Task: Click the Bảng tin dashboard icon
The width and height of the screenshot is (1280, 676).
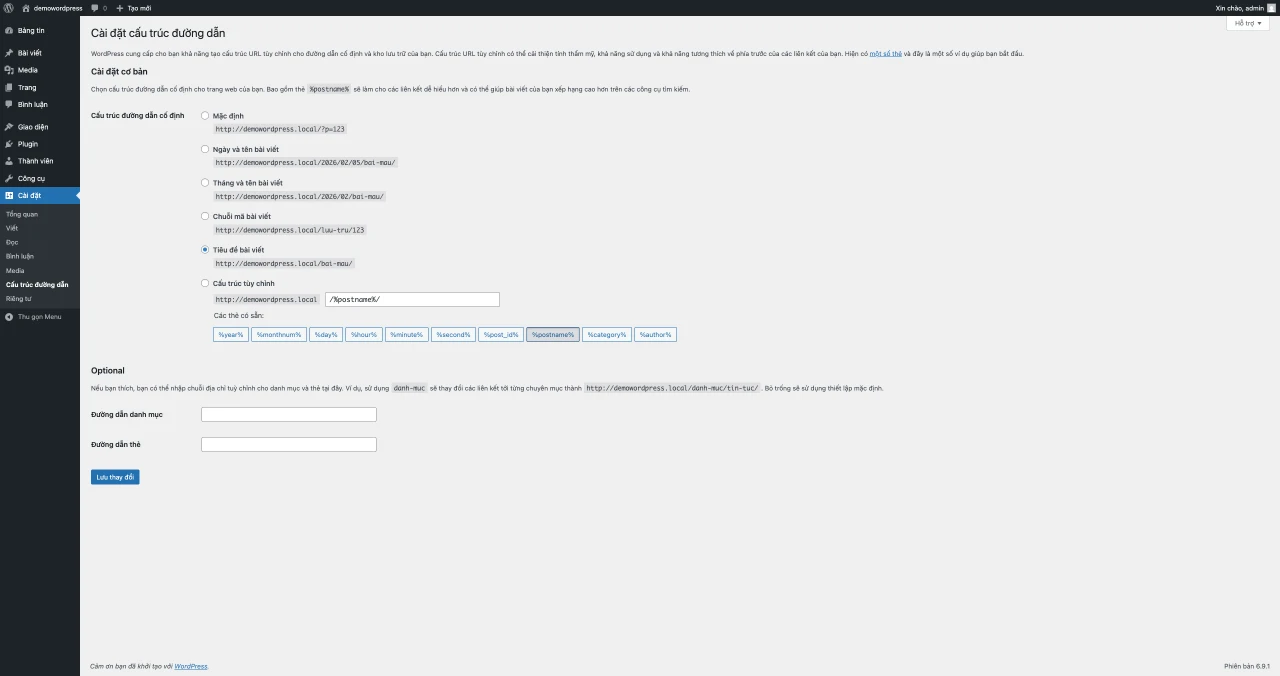Action: (9, 30)
